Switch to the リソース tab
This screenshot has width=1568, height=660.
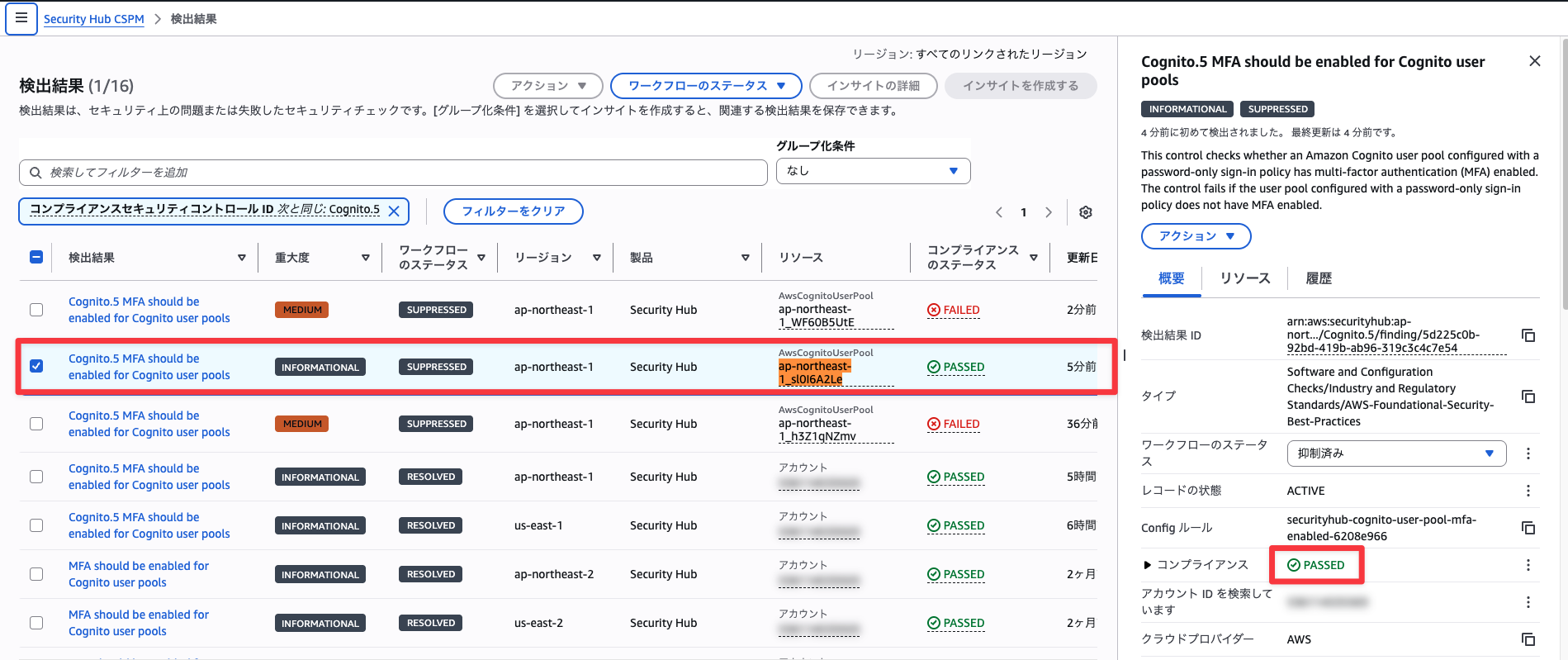pyautogui.click(x=1245, y=279)
